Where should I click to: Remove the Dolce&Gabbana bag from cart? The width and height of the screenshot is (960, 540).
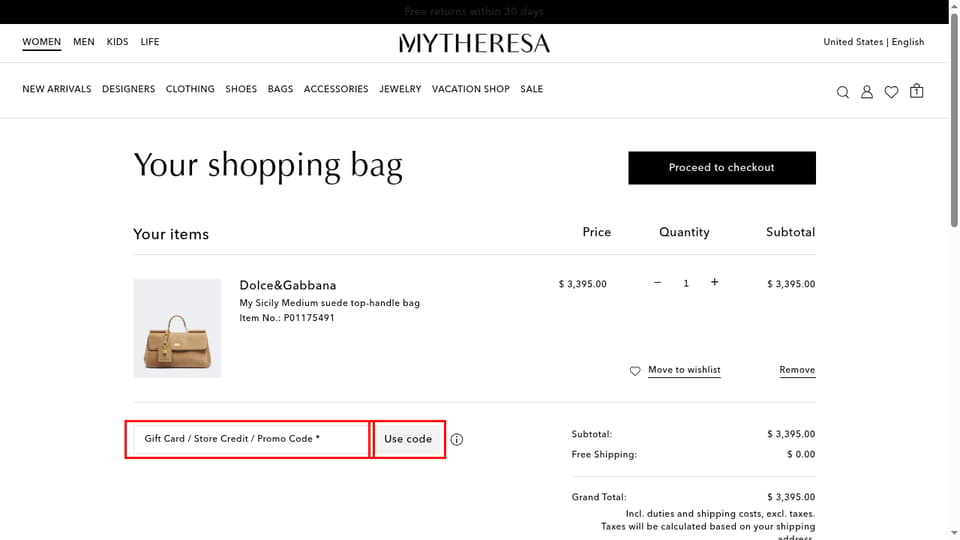(797, 370)
